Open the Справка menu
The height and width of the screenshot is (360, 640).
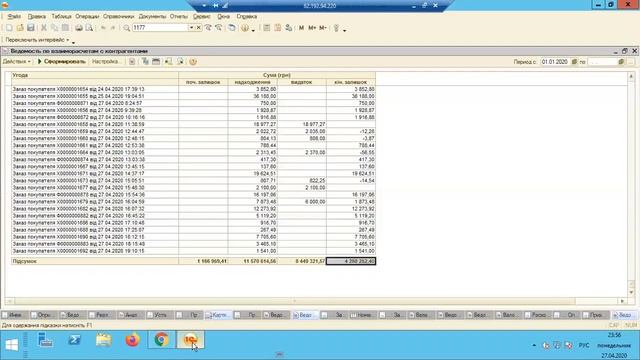247,16
